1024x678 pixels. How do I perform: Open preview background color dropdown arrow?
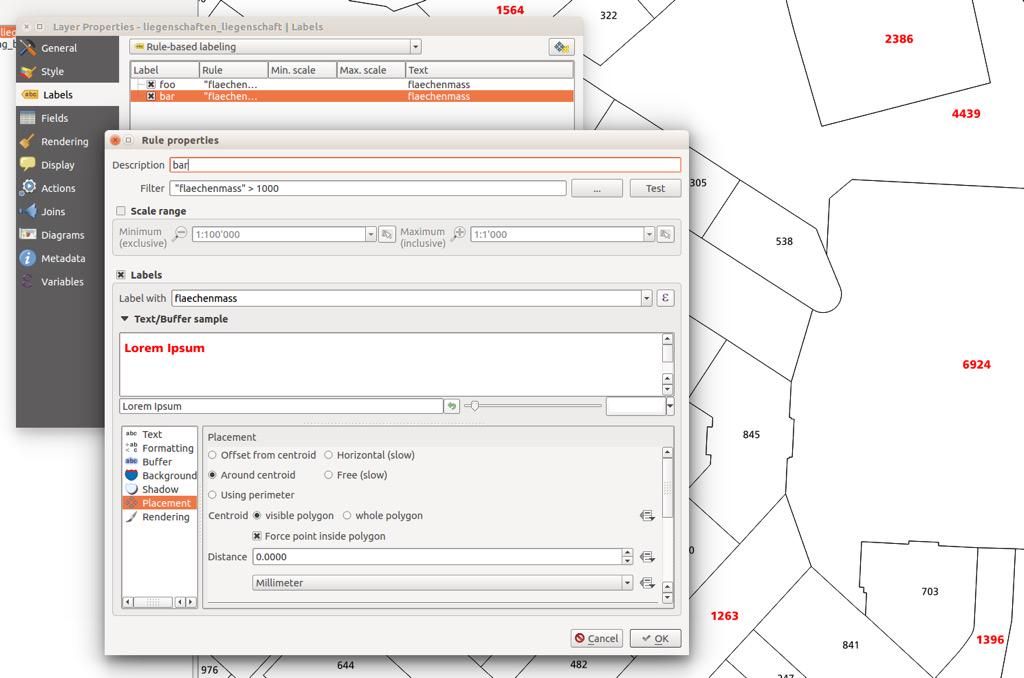669,406
